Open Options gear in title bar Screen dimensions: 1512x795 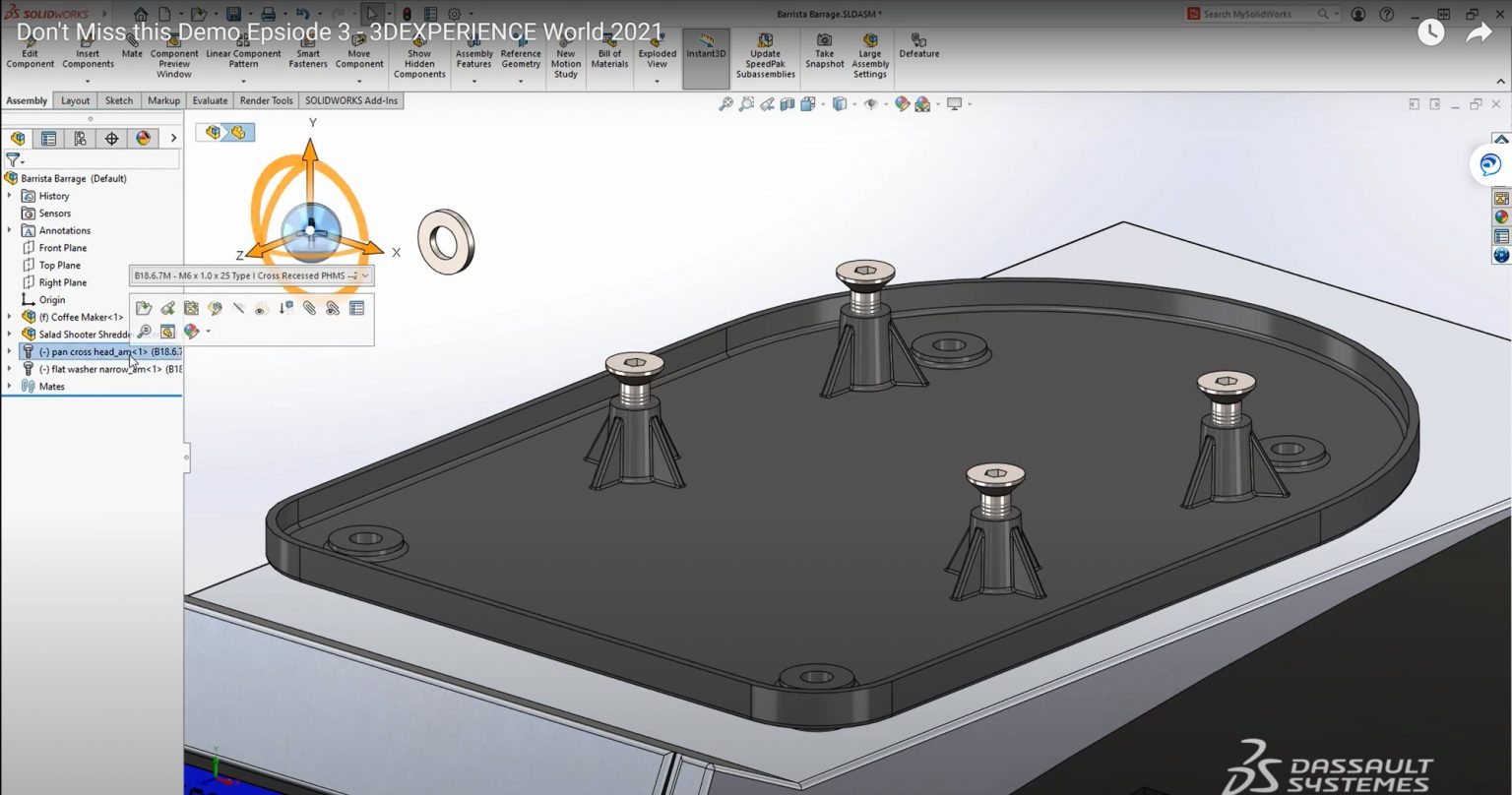coord(455,14)
